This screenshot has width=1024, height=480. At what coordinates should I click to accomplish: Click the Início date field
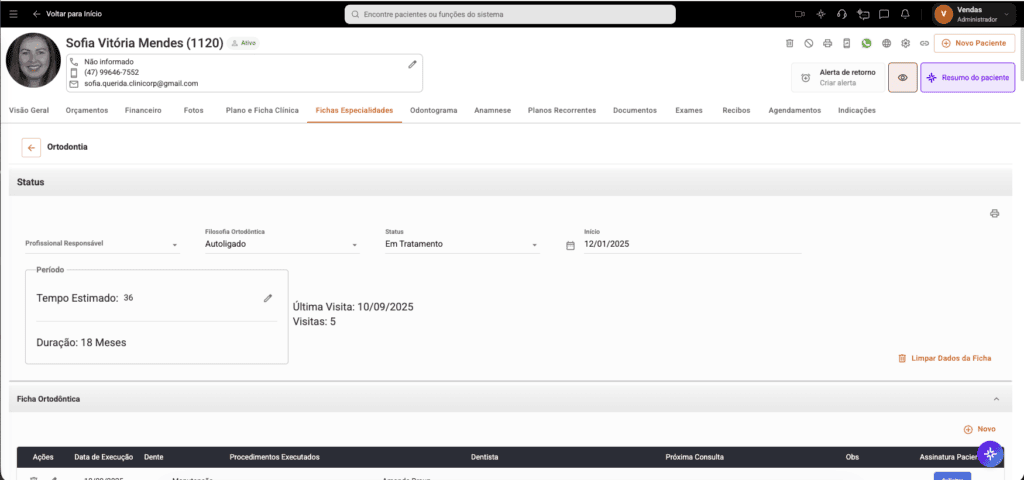[x=692, y=244]
